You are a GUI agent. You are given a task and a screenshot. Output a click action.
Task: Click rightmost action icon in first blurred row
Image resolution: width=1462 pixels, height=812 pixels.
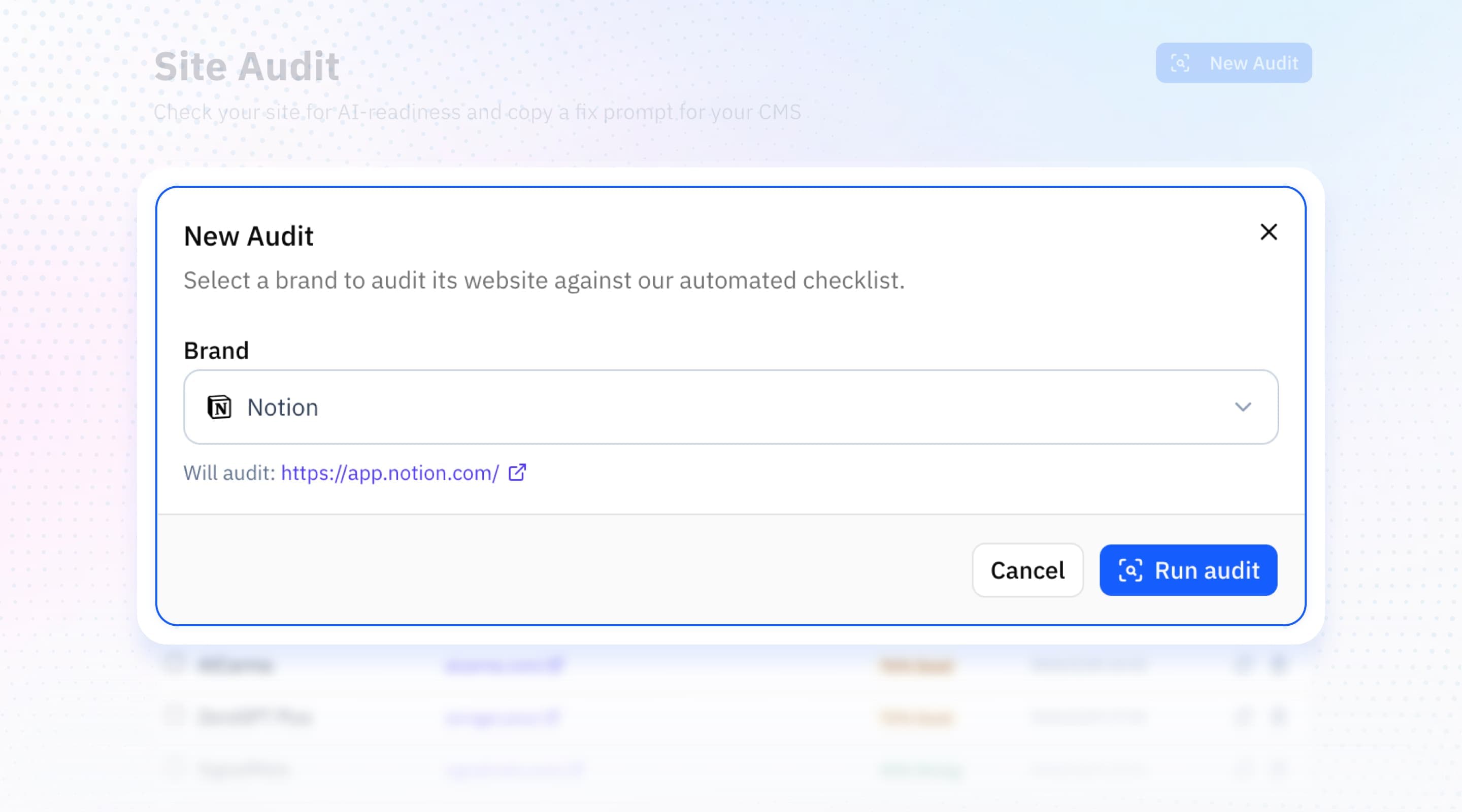(1278, 663)
